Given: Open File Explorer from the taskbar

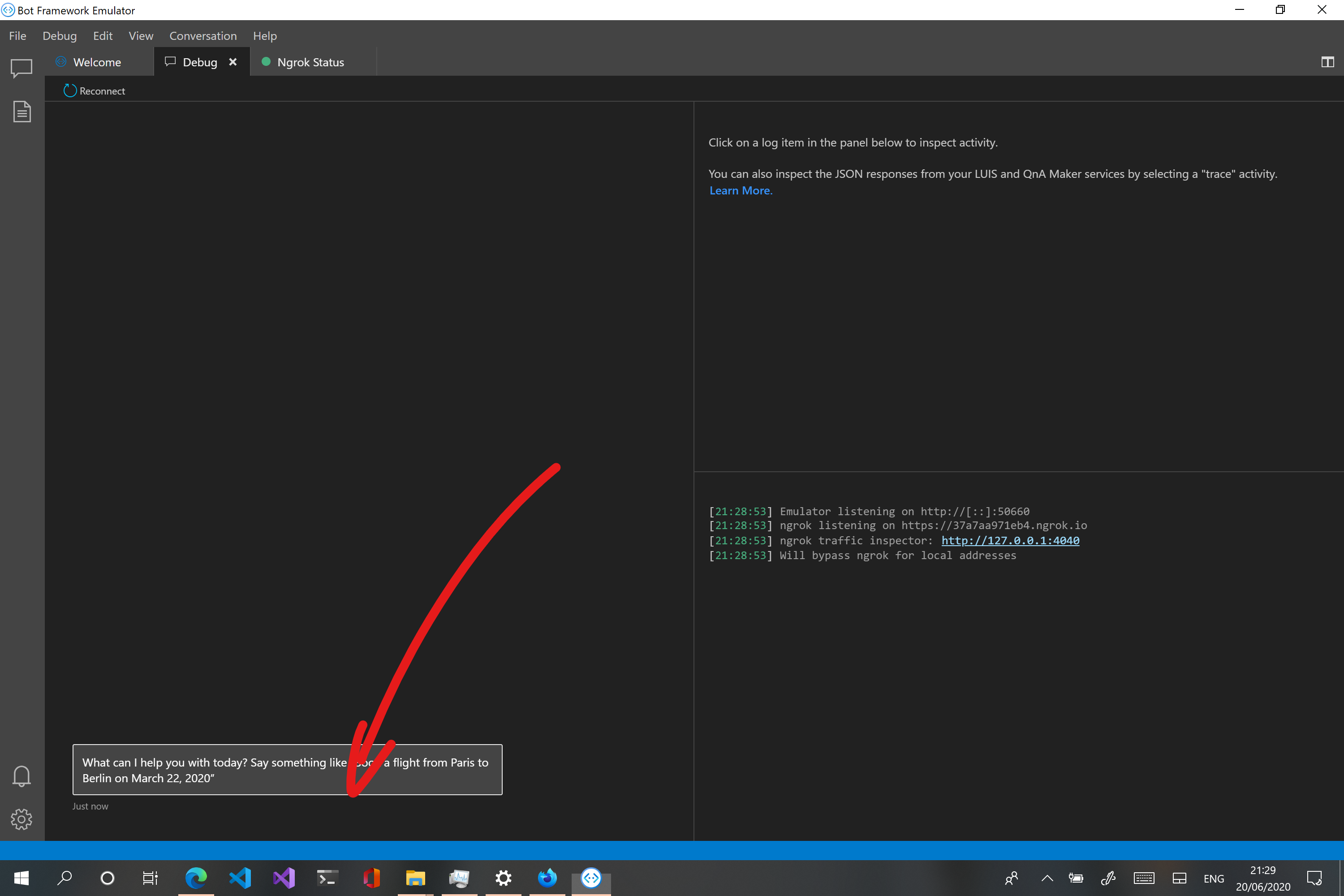Looking at the screenshot, I should [x=415, y=878].
